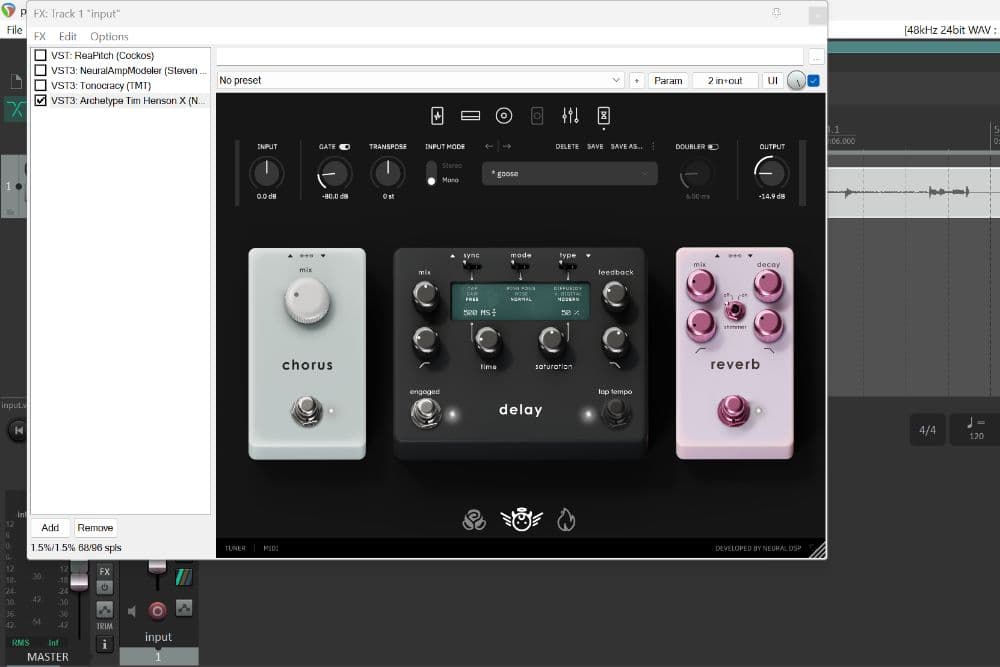Expand the goose preset selector
This screenshot has height=667, width=1000.
(x=569, y=174)
